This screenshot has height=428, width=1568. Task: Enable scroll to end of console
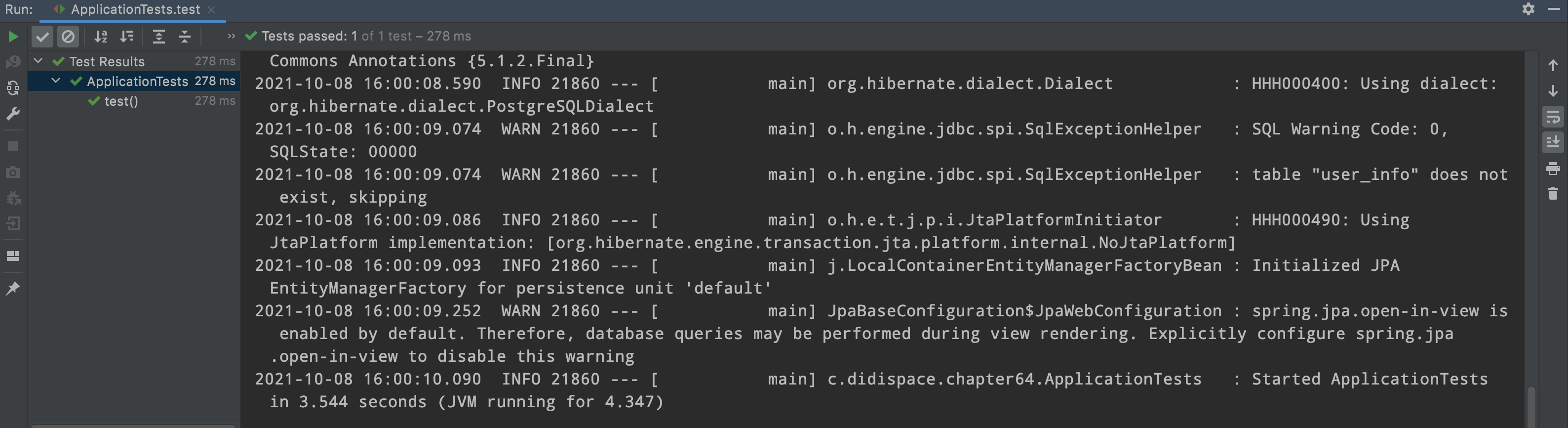click(x=1553, y=143)
